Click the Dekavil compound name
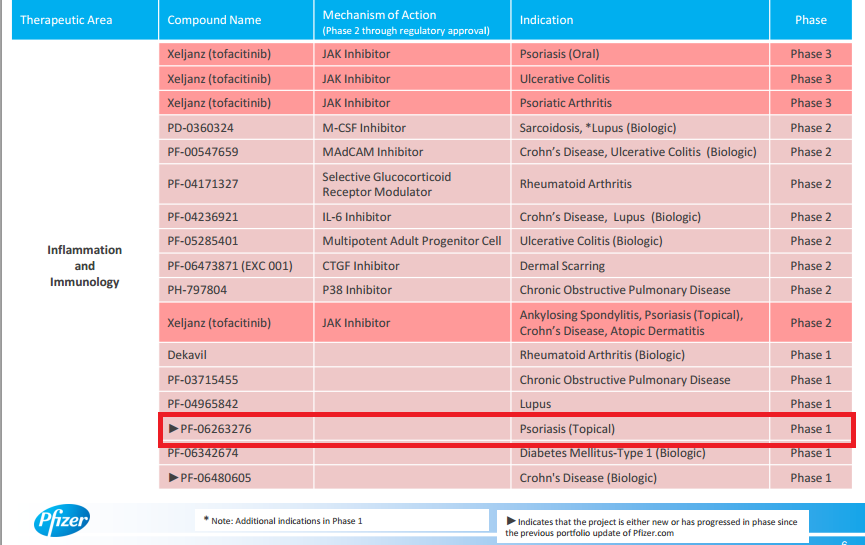The height and width of the screenshot is (545, 865). pyautogui.click(x=187, y=355)
